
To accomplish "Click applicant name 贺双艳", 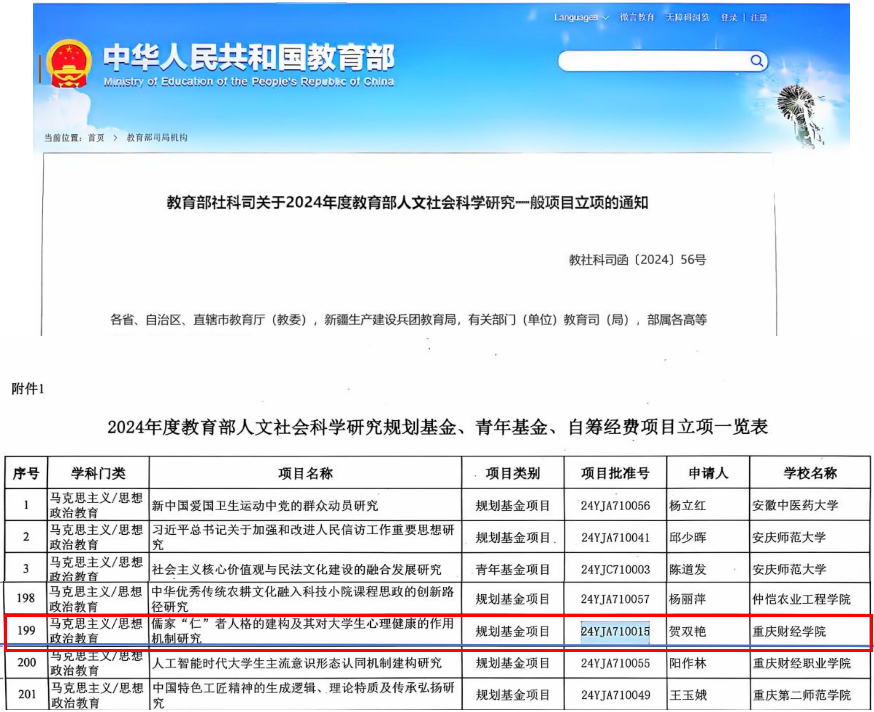I will [687, 631].
